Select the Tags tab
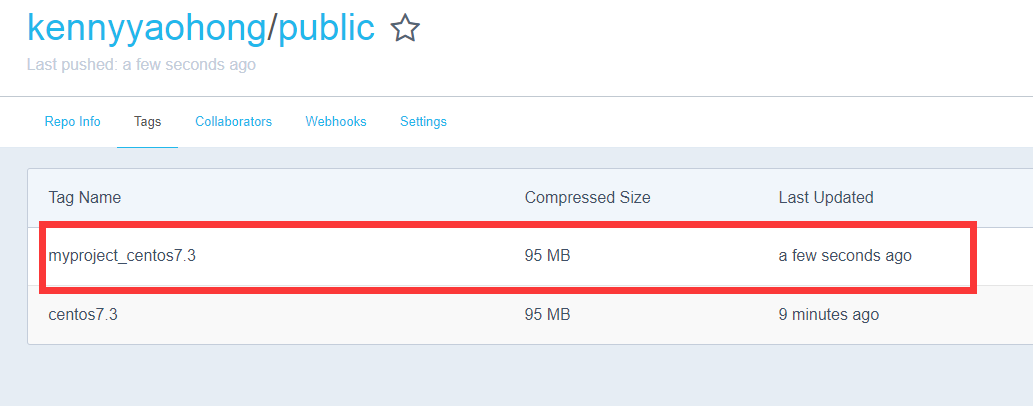This screenshot has height=406, width=1033. (147, 122)
